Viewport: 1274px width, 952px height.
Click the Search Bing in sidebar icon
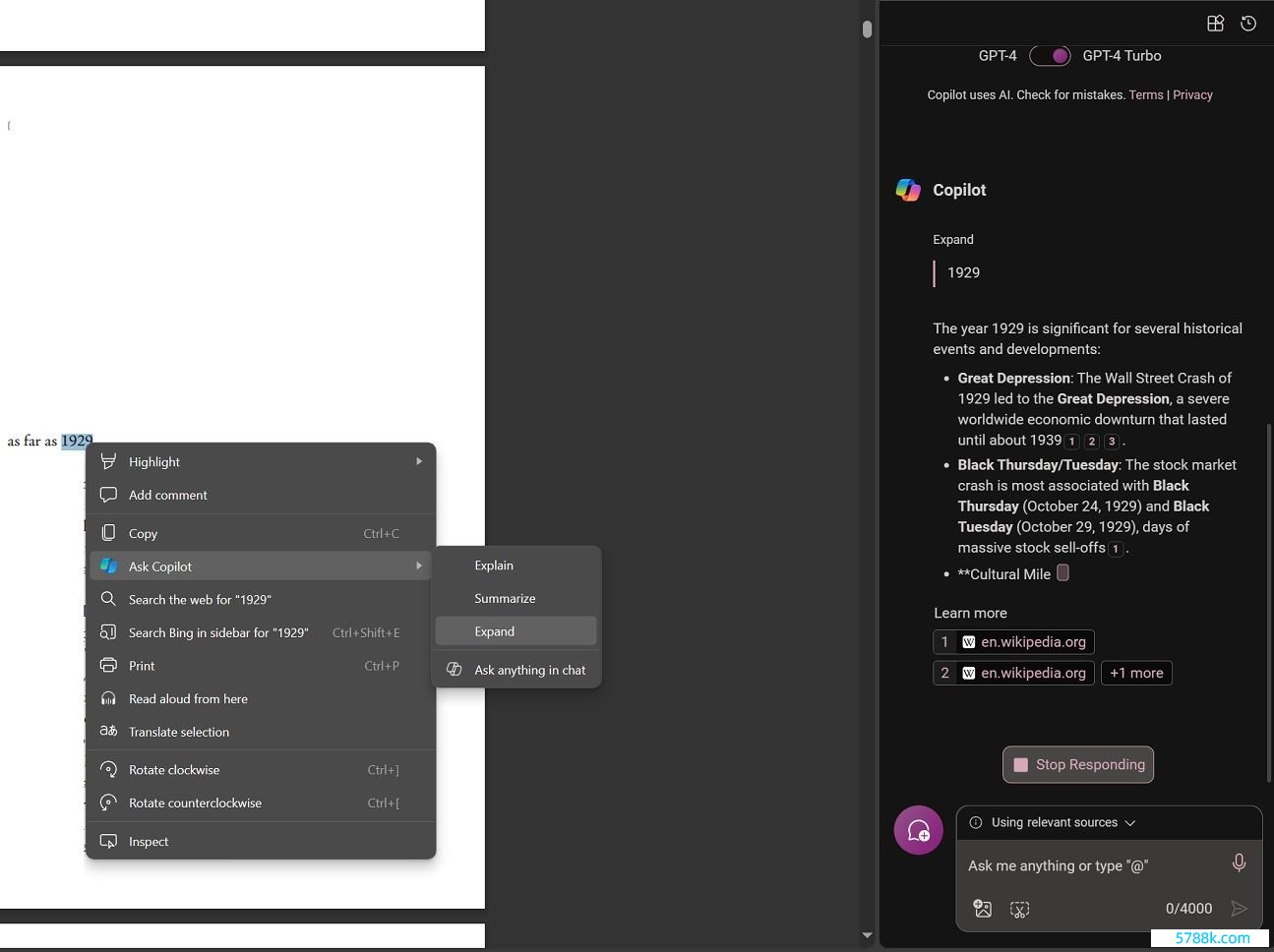[109, 632]
